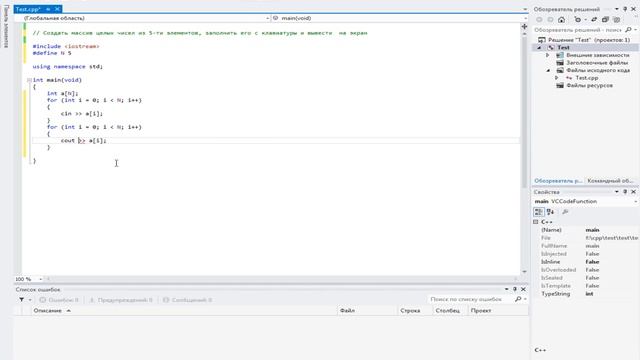Click the Error List search magnifier icon
Screen dimensions: 640x360
(518, 299)
